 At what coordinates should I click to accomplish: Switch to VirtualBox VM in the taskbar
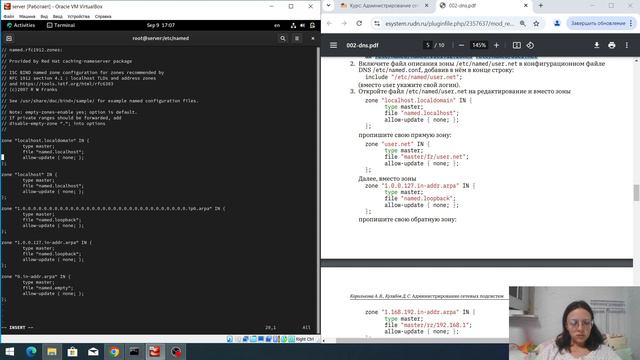[x=155, y=352]
